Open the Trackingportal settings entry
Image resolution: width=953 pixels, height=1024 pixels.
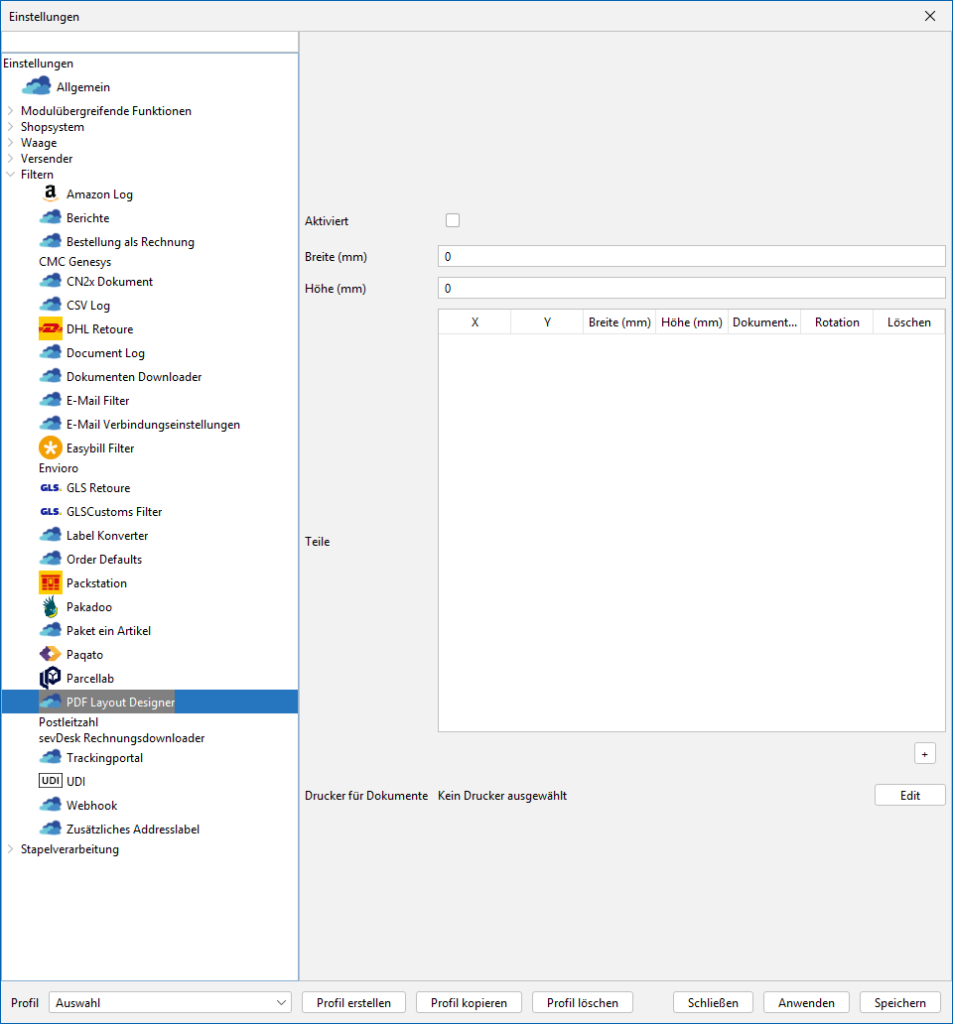click(x=104, y=758)
